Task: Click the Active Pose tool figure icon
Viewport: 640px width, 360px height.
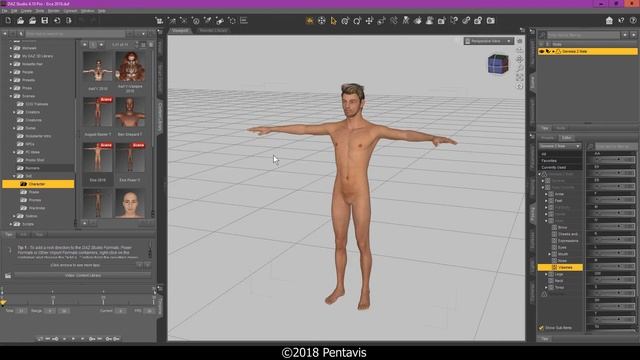Action: 406,20
